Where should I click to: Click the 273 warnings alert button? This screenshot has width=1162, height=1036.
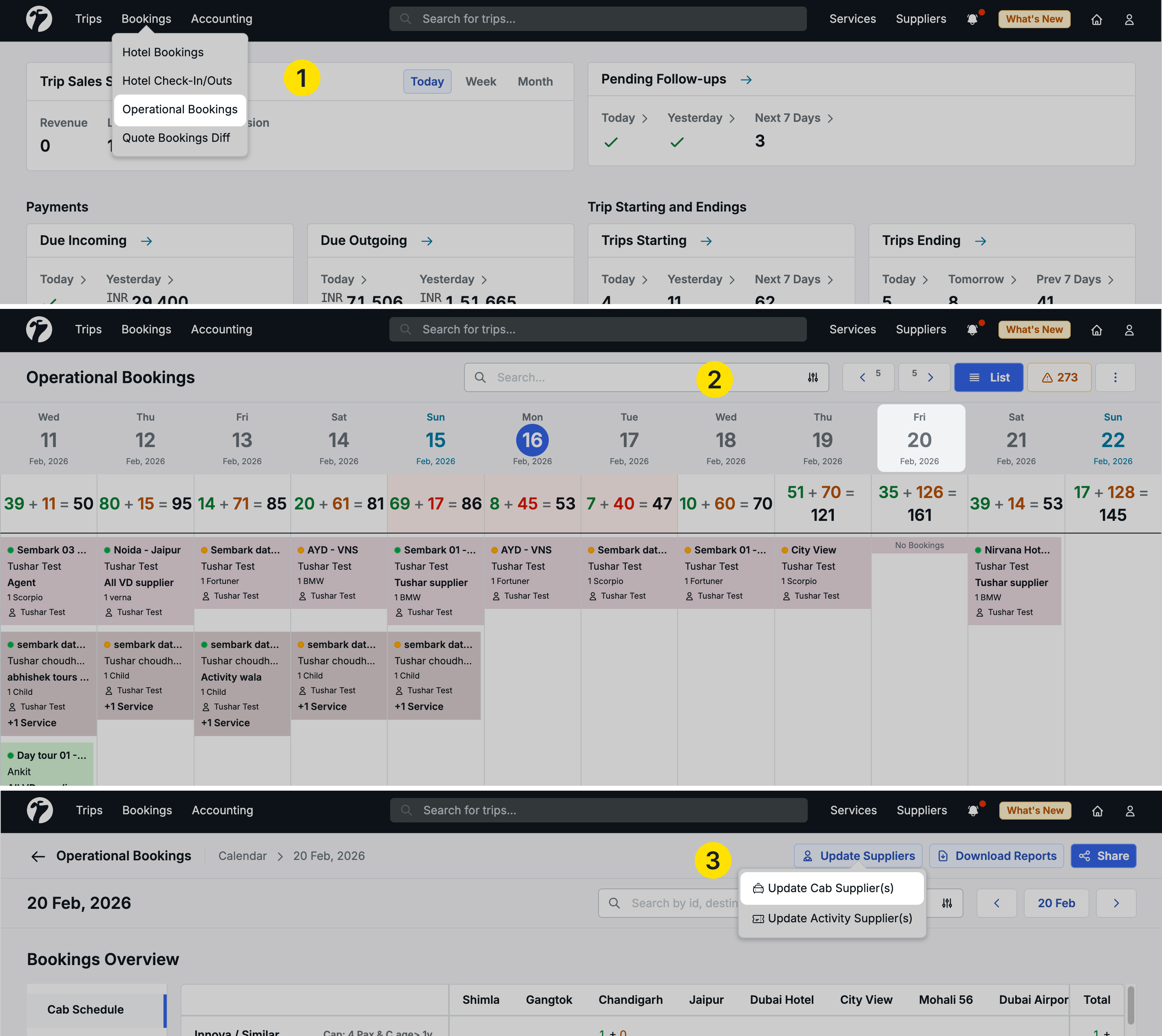click(1059, 377)
